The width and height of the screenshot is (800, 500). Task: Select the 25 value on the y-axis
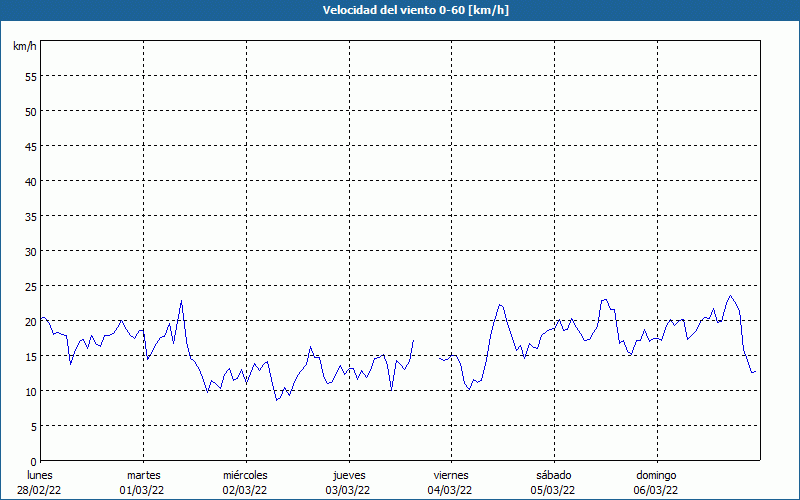click(x=31, y=287)
